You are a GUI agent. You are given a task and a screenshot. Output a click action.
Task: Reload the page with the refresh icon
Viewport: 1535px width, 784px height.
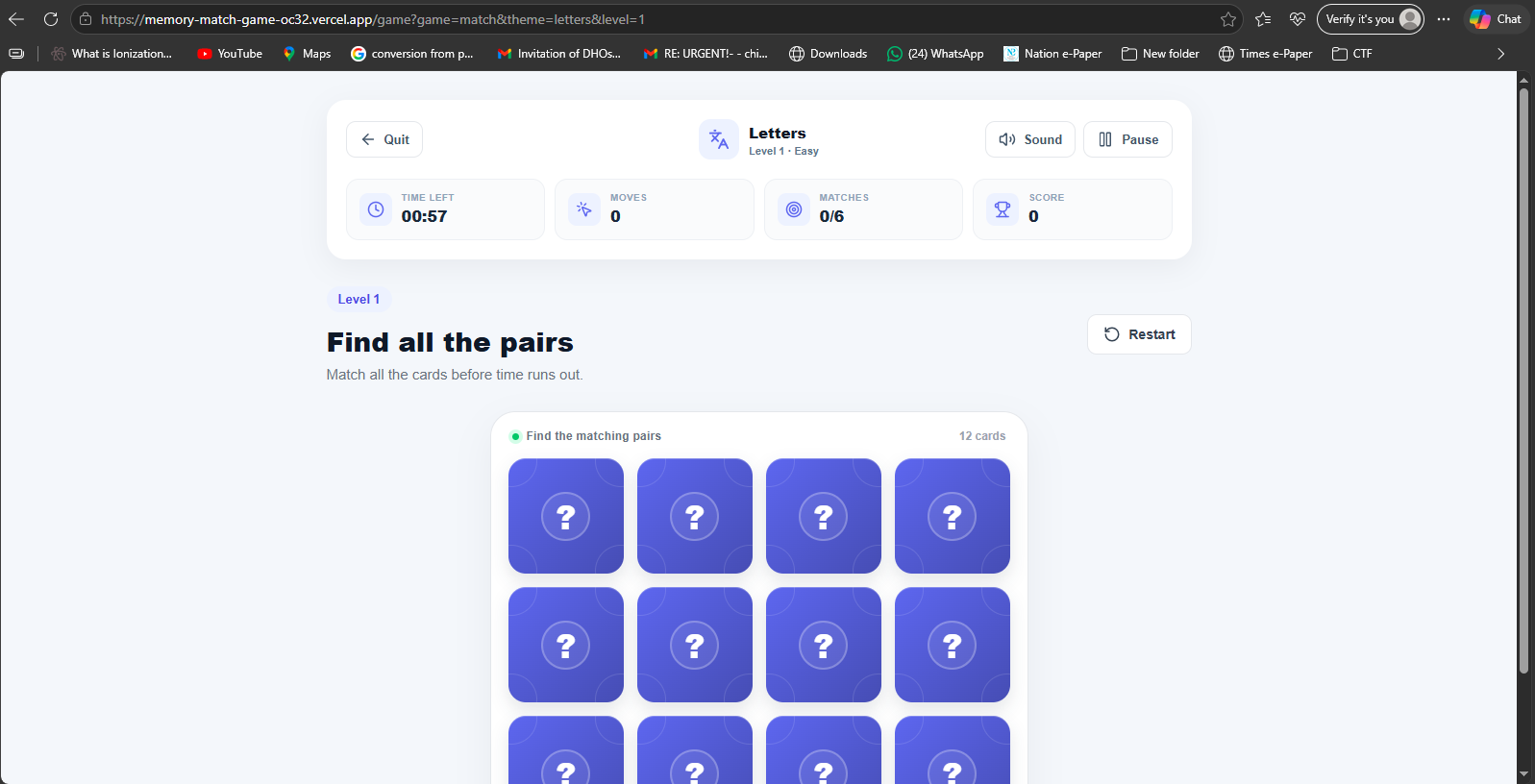(51, 19)
